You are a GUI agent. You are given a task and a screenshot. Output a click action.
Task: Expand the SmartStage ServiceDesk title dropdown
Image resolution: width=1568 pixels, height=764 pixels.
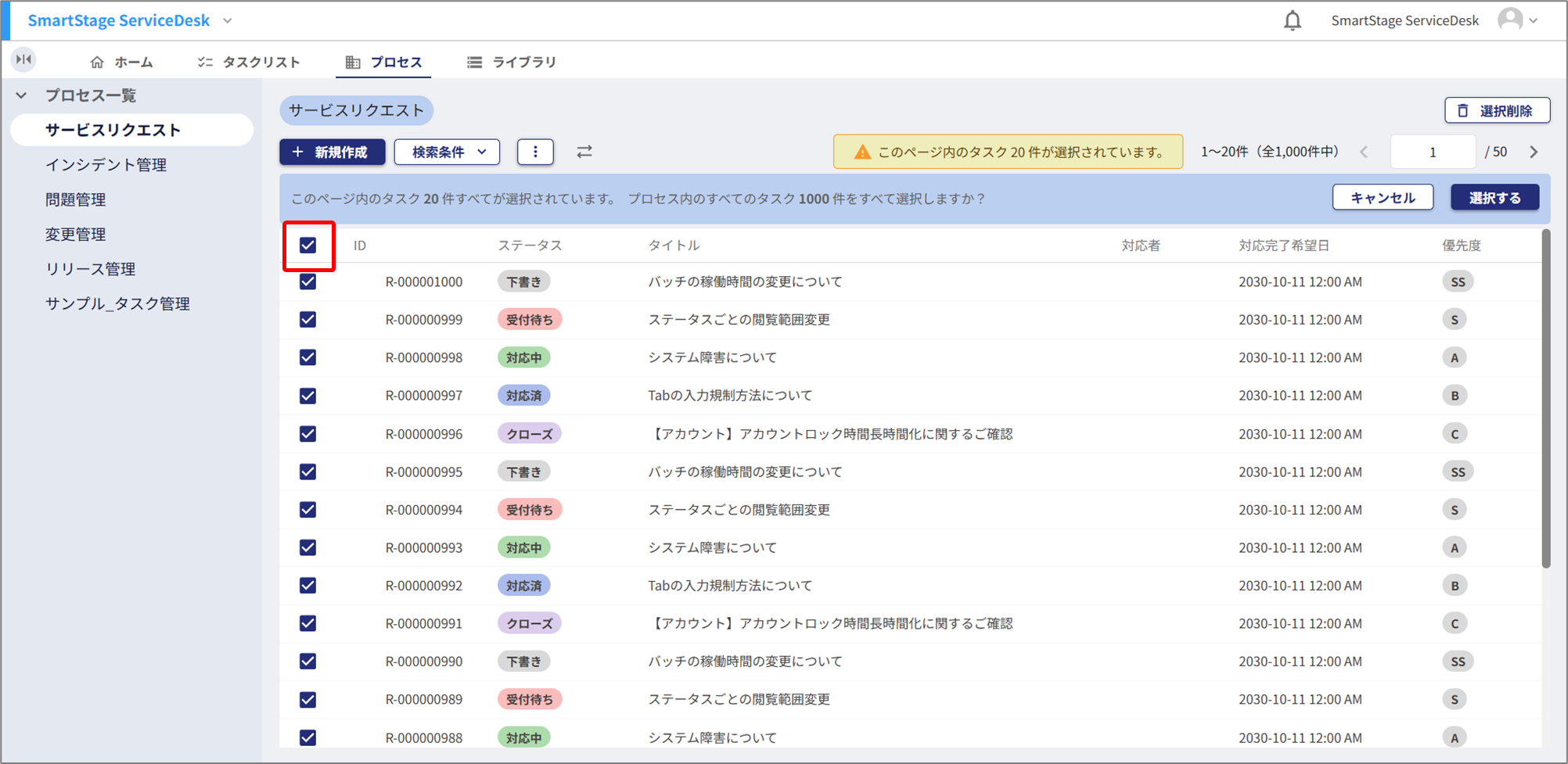tap(228, 21)
